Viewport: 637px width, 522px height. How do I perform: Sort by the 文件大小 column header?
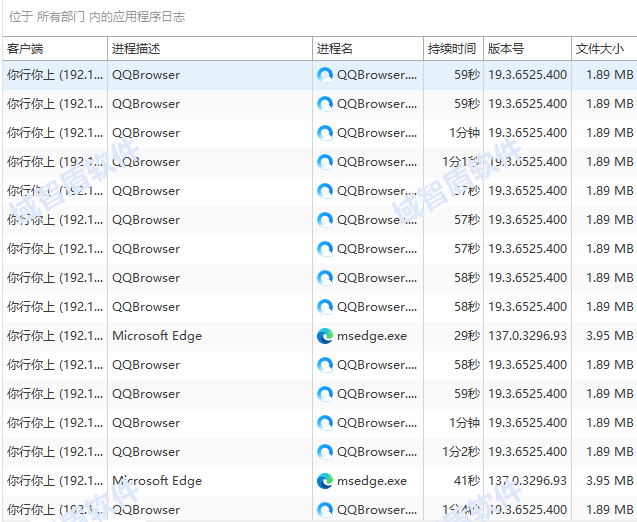point(604,49)
